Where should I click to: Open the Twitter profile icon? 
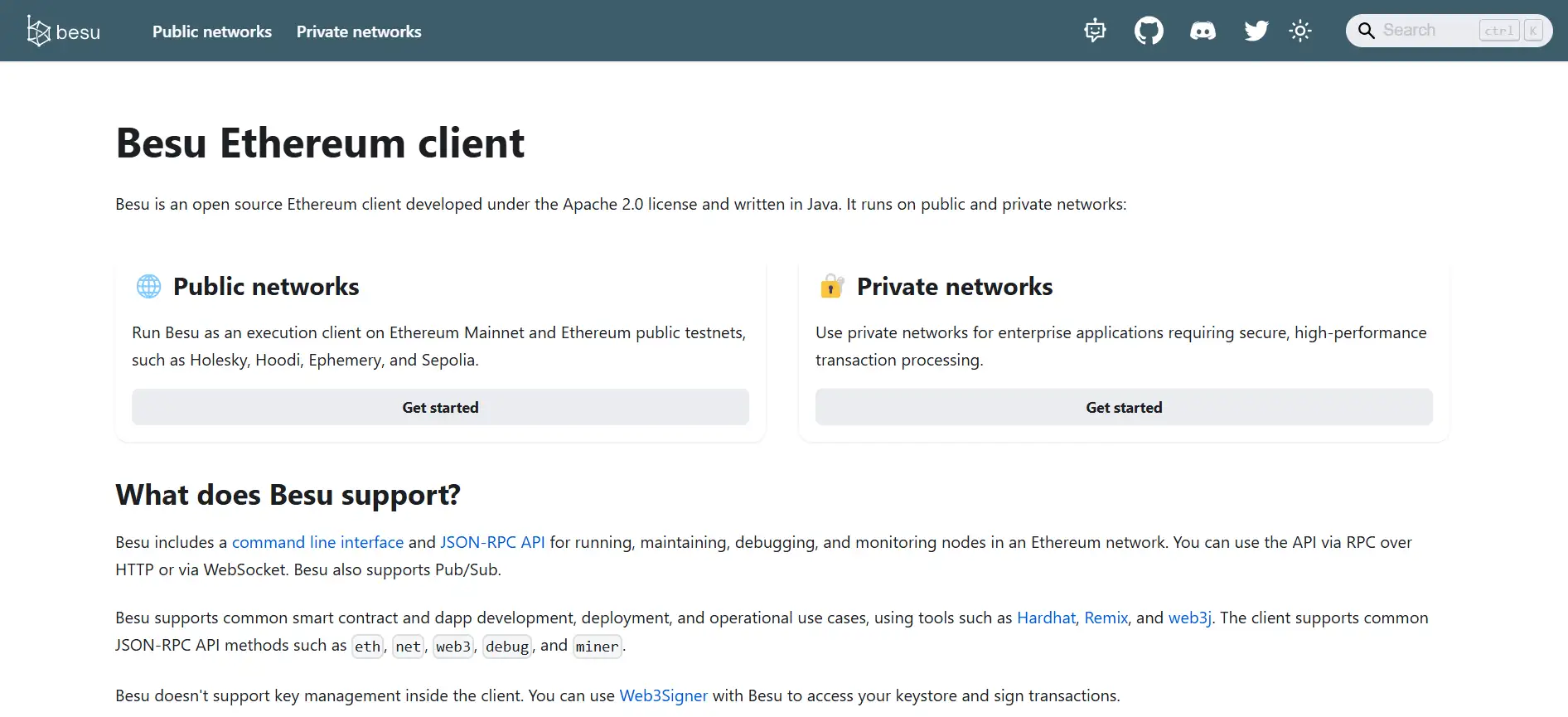pos(1256,31)
